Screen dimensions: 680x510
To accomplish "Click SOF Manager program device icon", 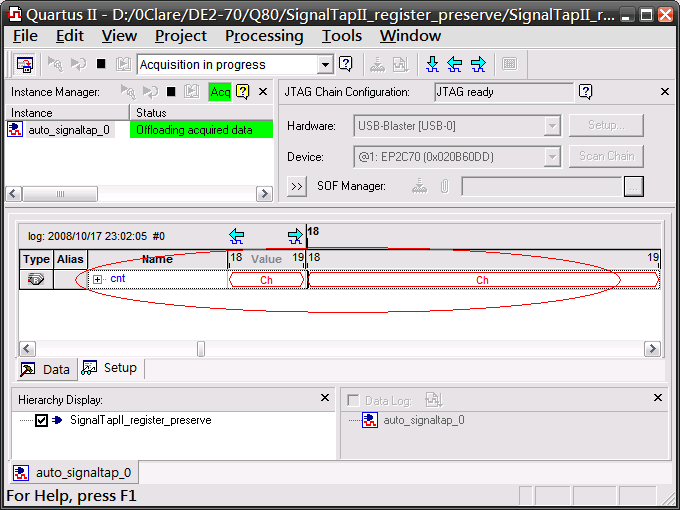I will [x=419, y=186].
